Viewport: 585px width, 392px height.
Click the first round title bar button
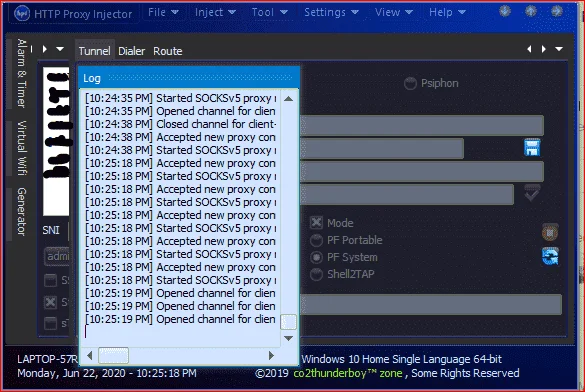[505, 11]
